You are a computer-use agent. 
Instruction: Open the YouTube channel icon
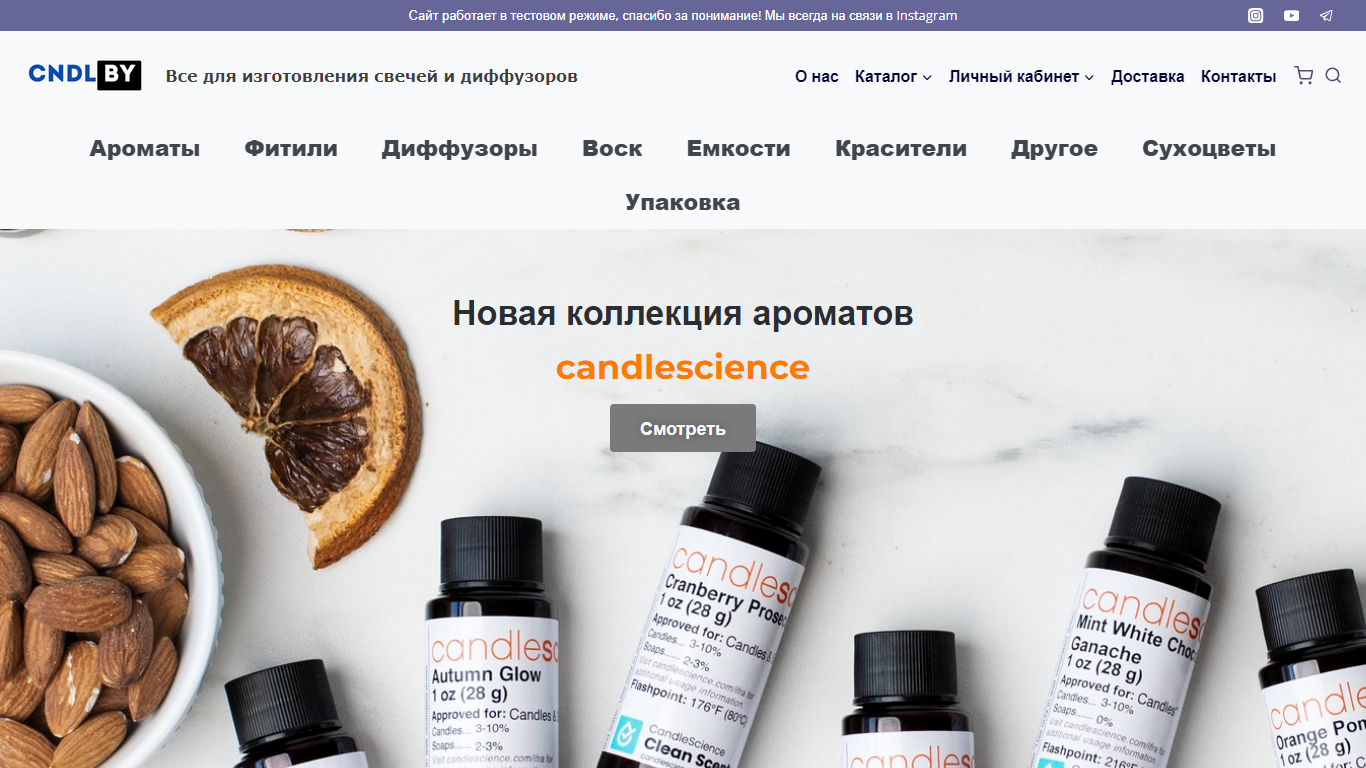click(x=1292, y=15)
